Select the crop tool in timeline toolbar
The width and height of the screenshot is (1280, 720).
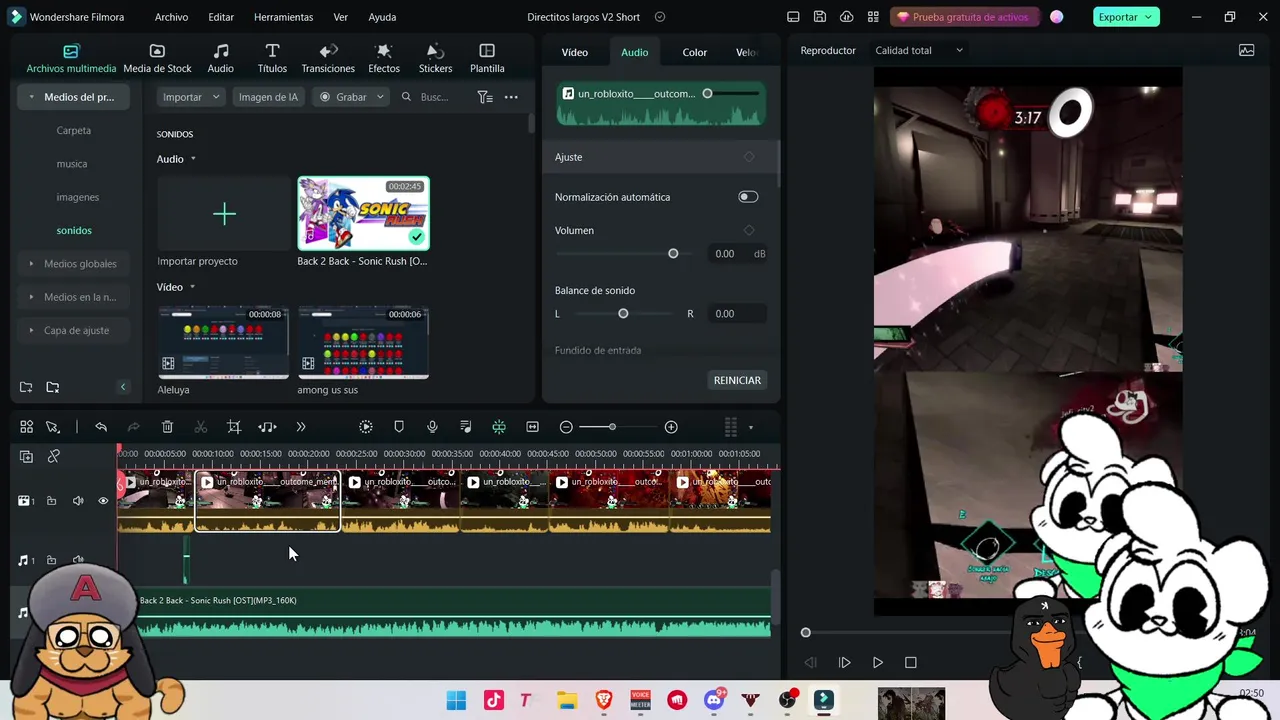point(234,427)
